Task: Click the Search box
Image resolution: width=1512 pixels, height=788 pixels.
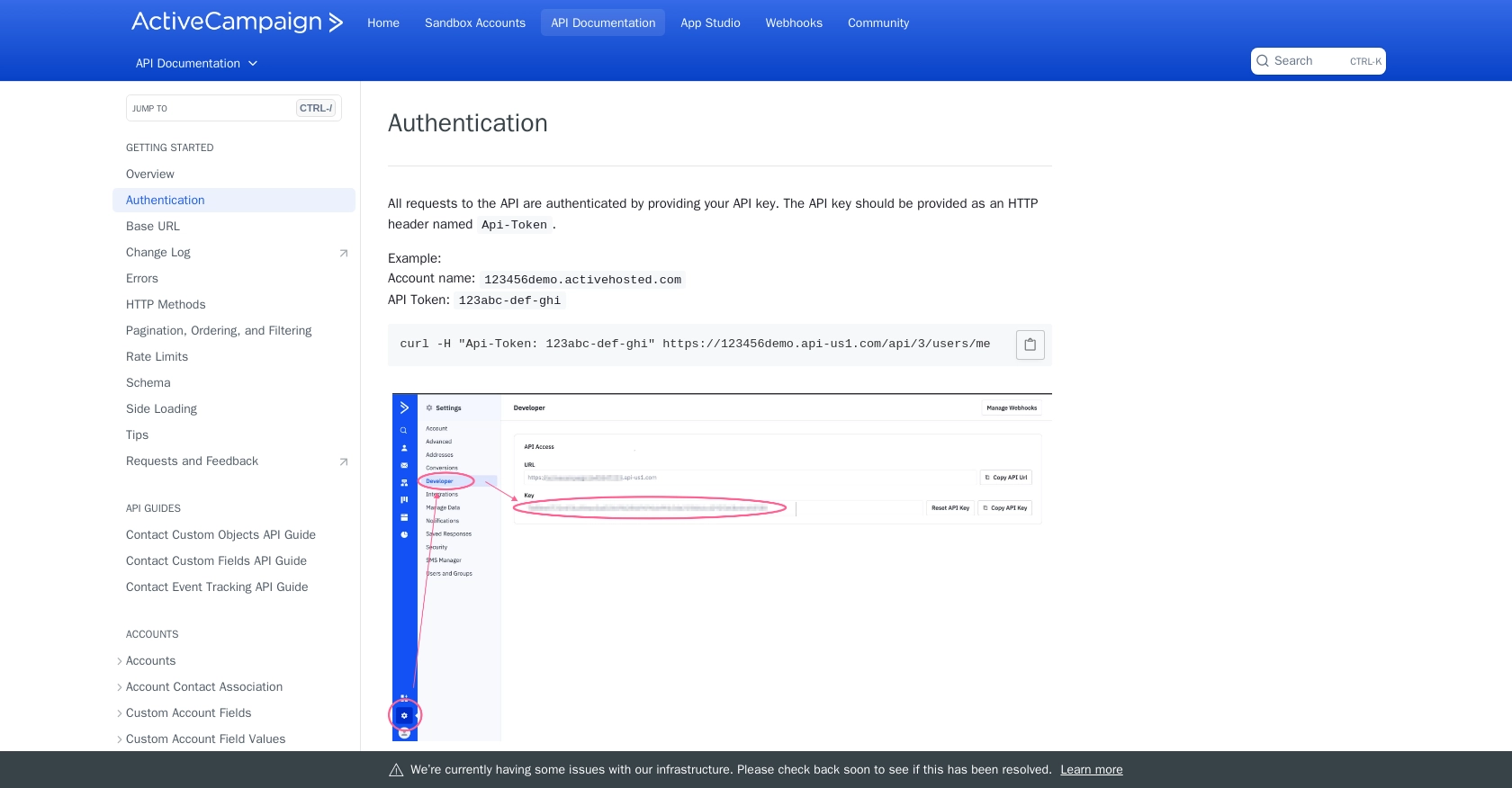Action: click(1318, 61)
